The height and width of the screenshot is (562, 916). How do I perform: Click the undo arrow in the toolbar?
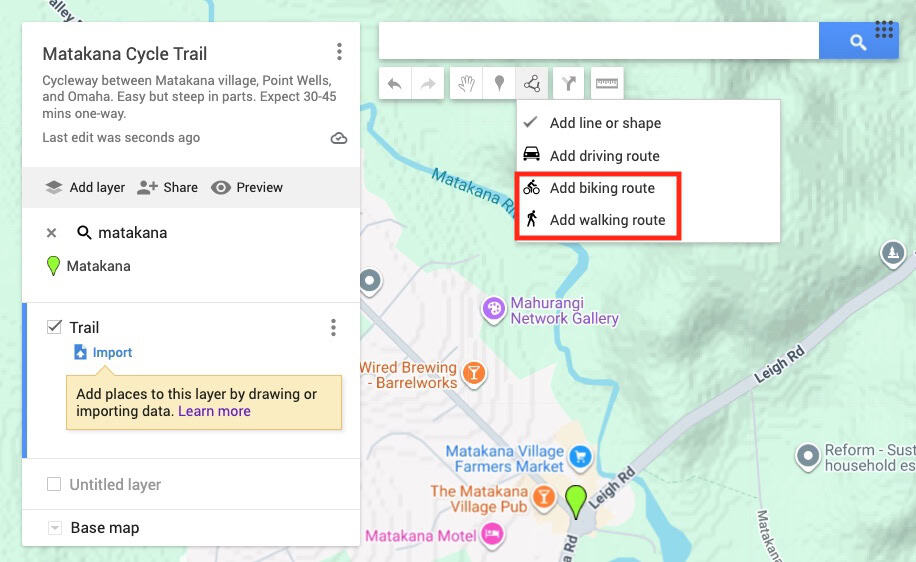(394, 84)
